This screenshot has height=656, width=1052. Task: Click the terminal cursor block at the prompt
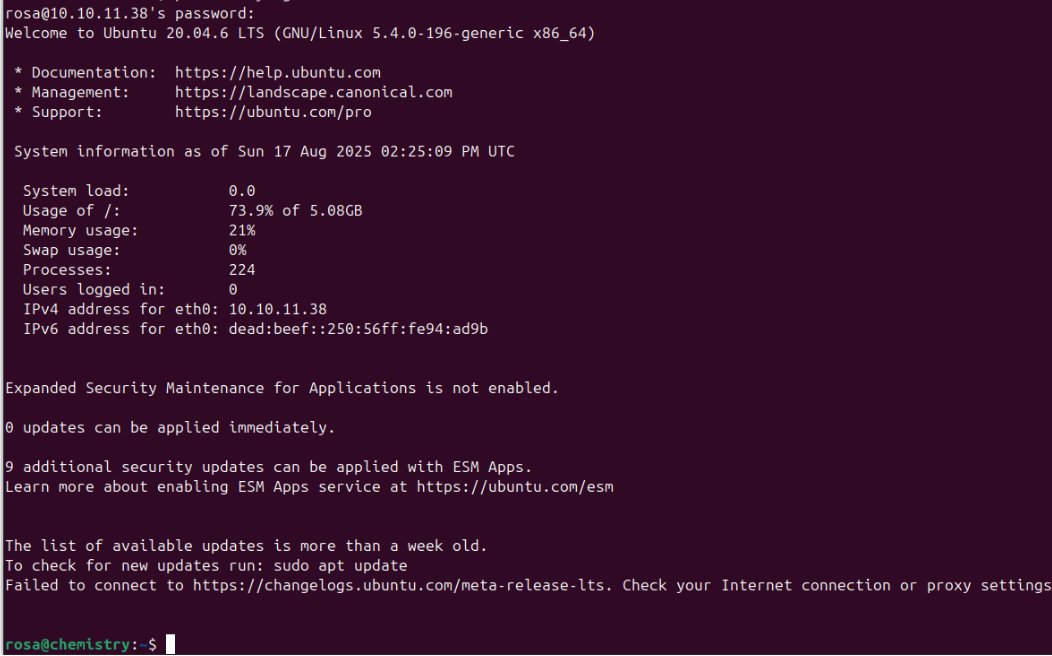click(170, 645)
